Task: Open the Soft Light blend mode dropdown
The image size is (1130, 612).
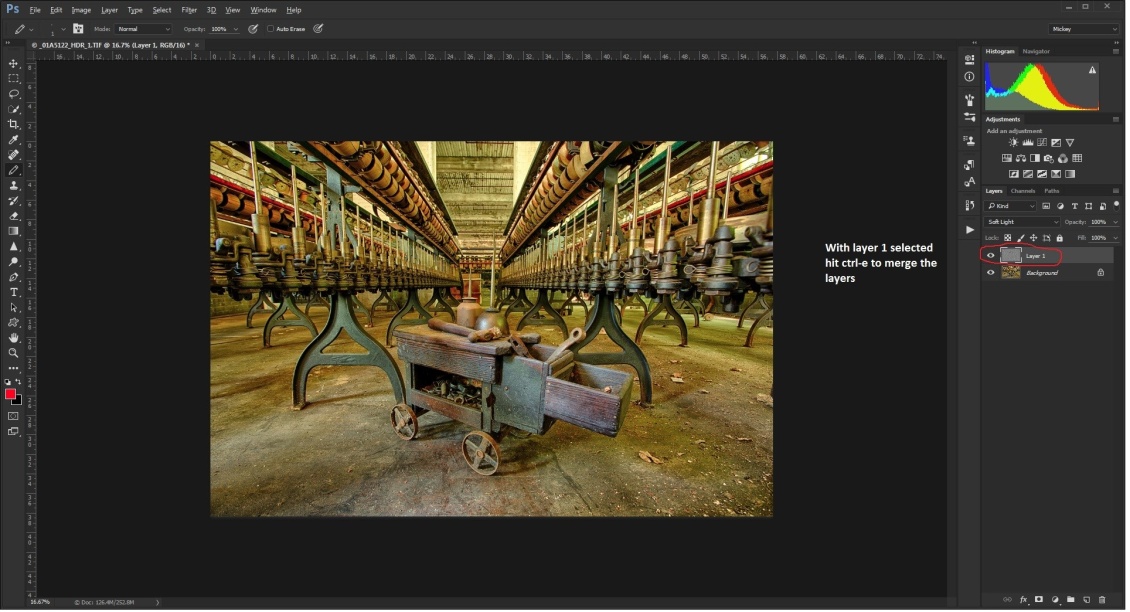Action: [1022, 222]
